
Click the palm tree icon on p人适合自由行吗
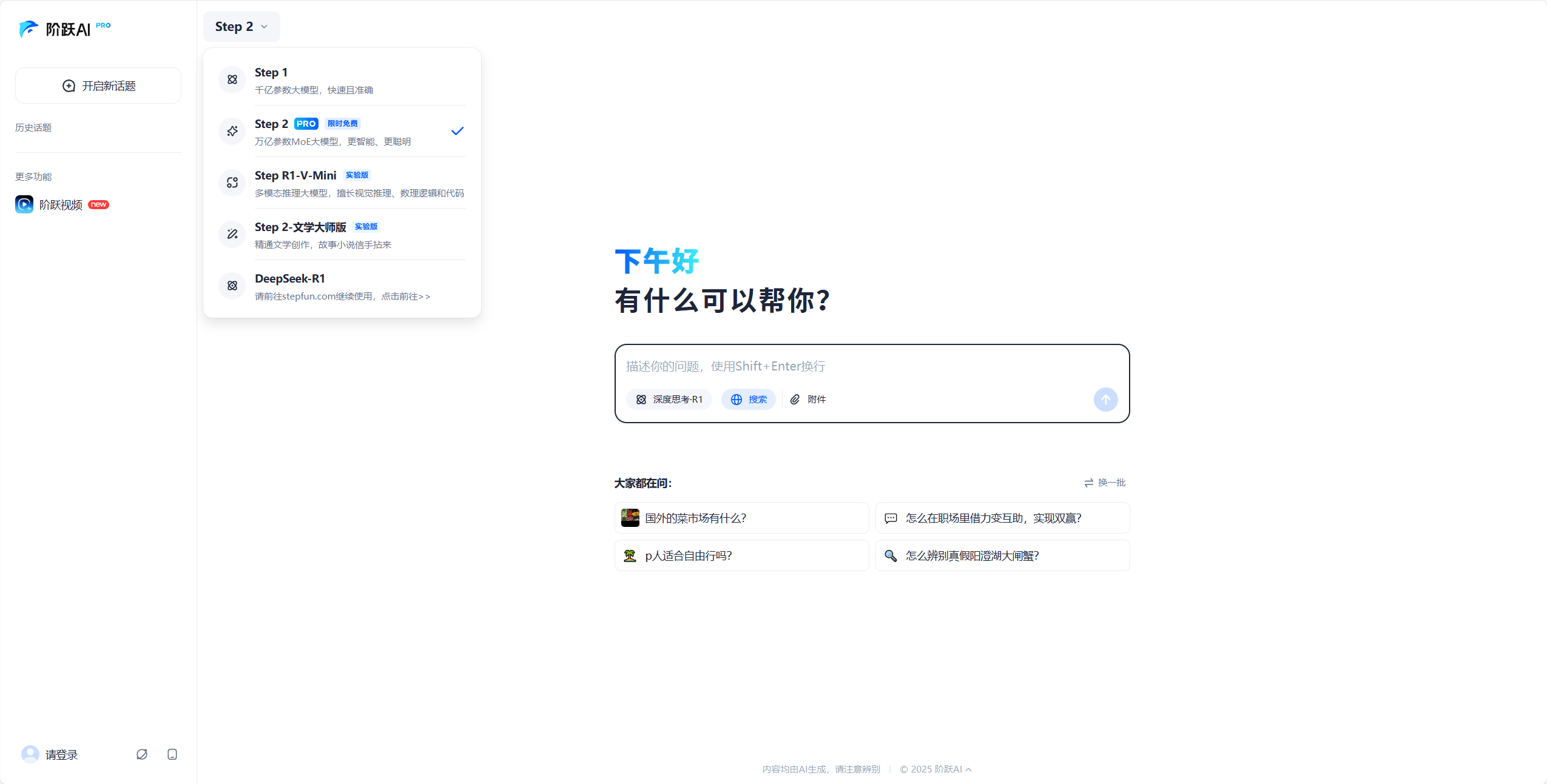[x=630, y=555]
